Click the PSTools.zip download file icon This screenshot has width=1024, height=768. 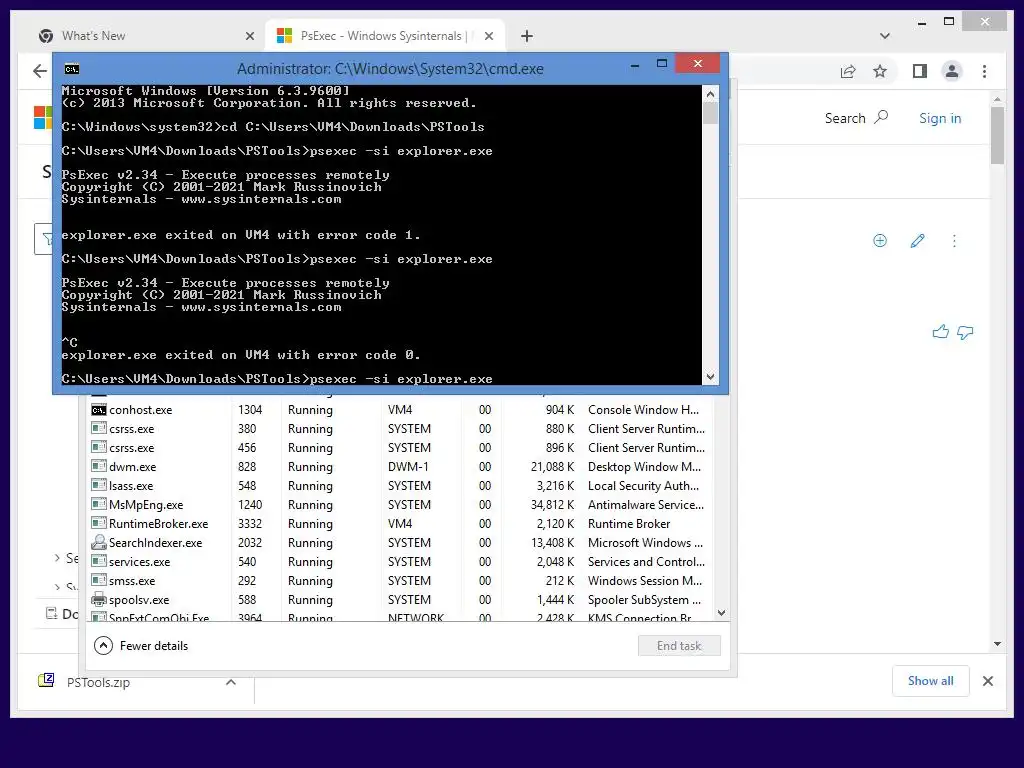[46, 680]
